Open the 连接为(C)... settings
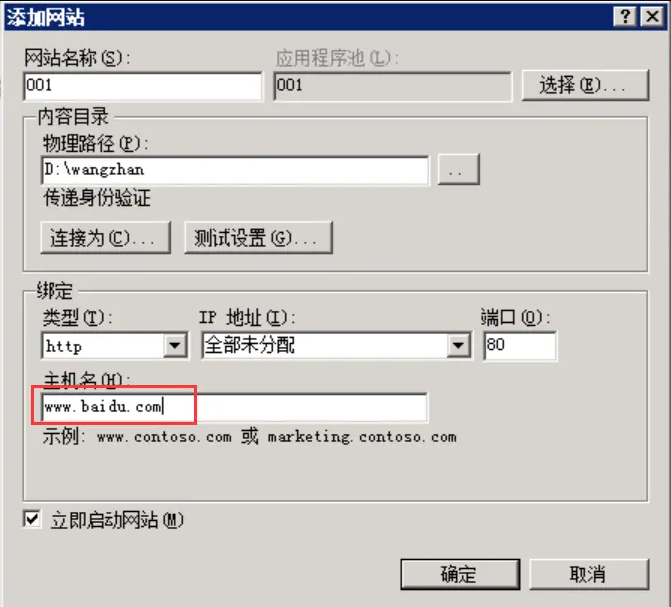Screen dimensions: 671x607 click(106, 238)
